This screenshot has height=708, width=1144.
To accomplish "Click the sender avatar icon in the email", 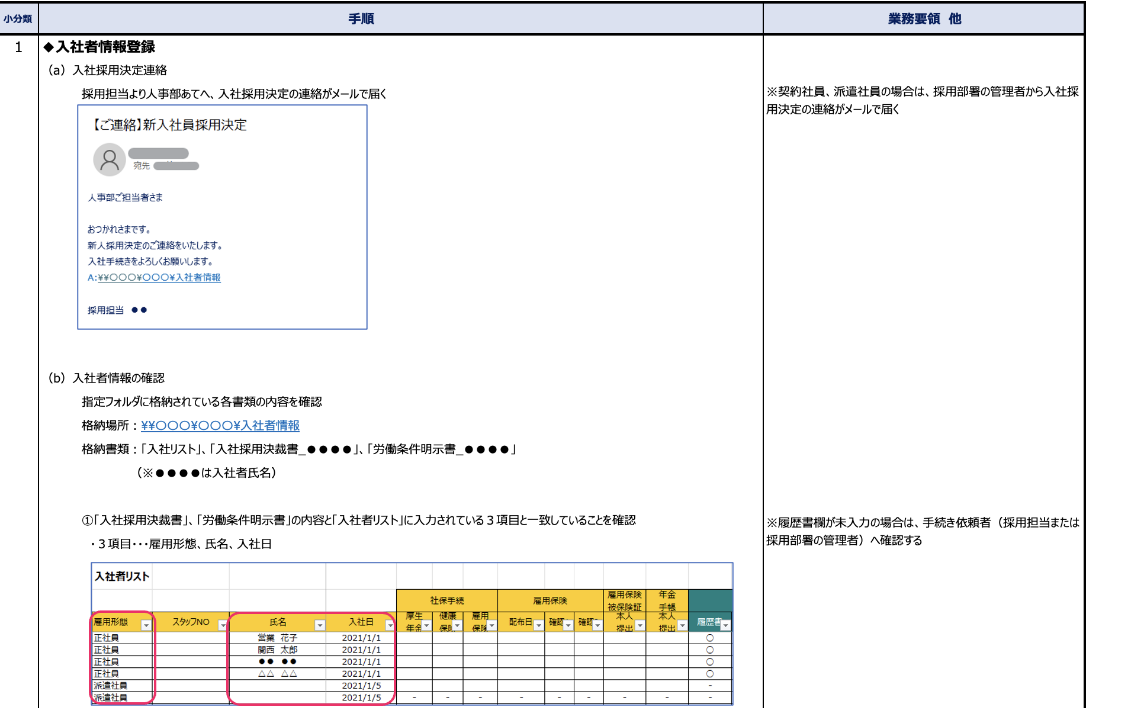I will point(109,160).
